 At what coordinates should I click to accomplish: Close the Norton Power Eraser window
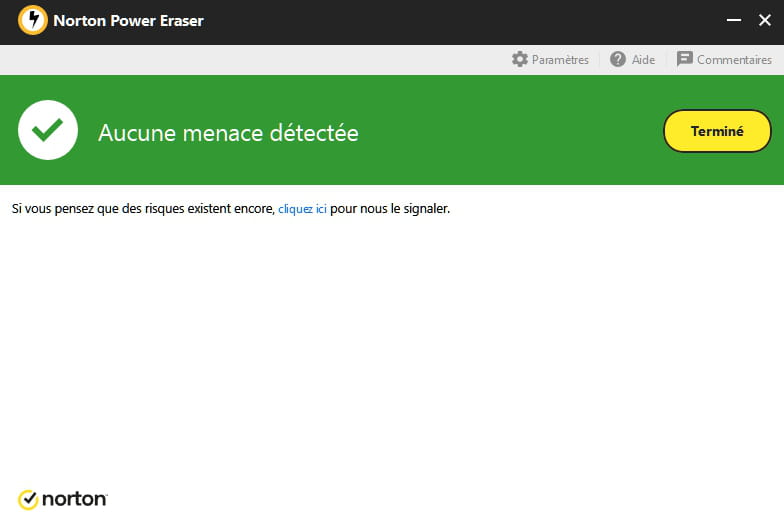(764, 20)
